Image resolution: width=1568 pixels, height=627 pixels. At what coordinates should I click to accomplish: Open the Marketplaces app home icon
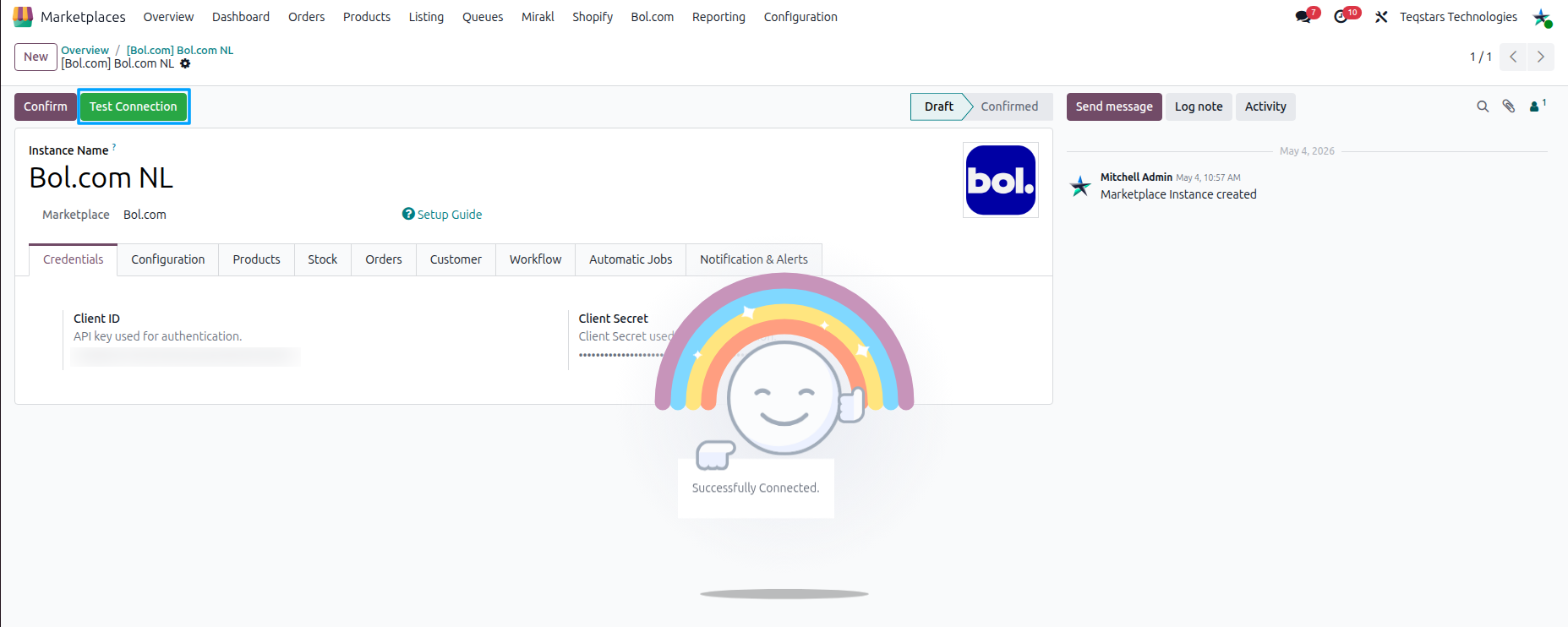click(23, 17)
